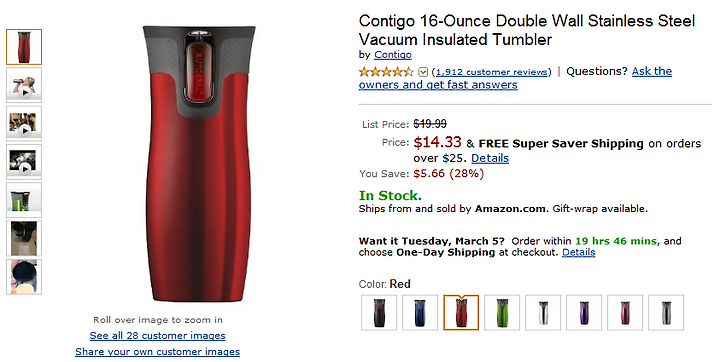This screenshot has height=362, width=720.
Task: Select the pink tumbler color swatch
Action: 624,312
